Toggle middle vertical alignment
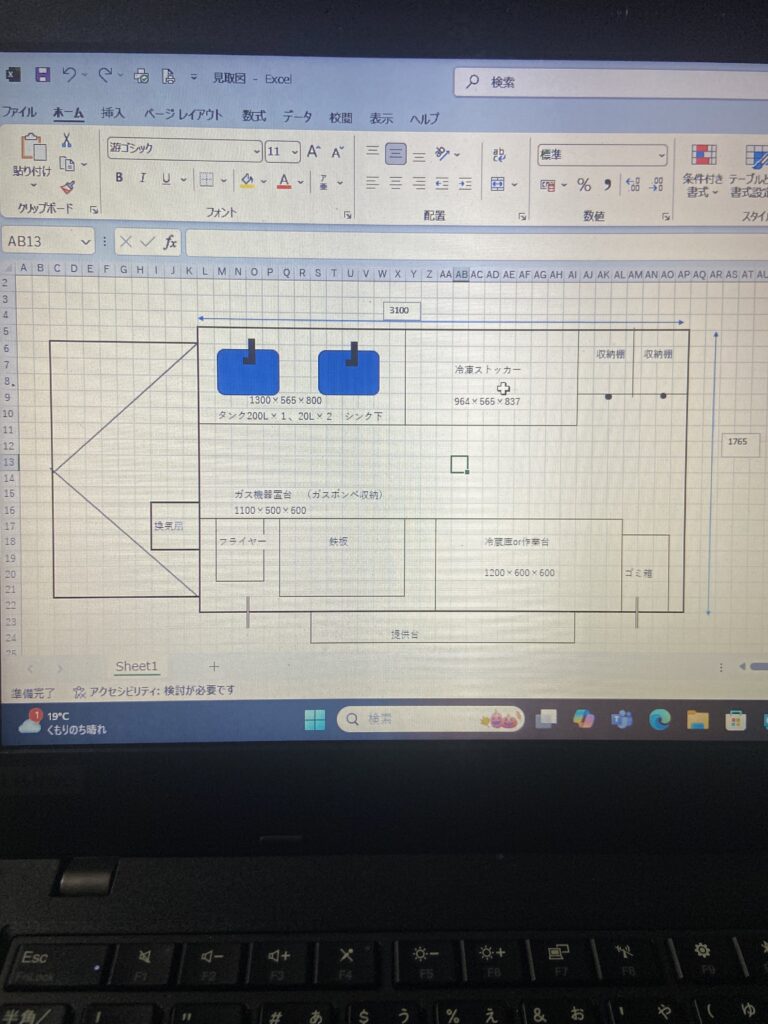The height and width of the screenshot is (1024, 768). 395,153
